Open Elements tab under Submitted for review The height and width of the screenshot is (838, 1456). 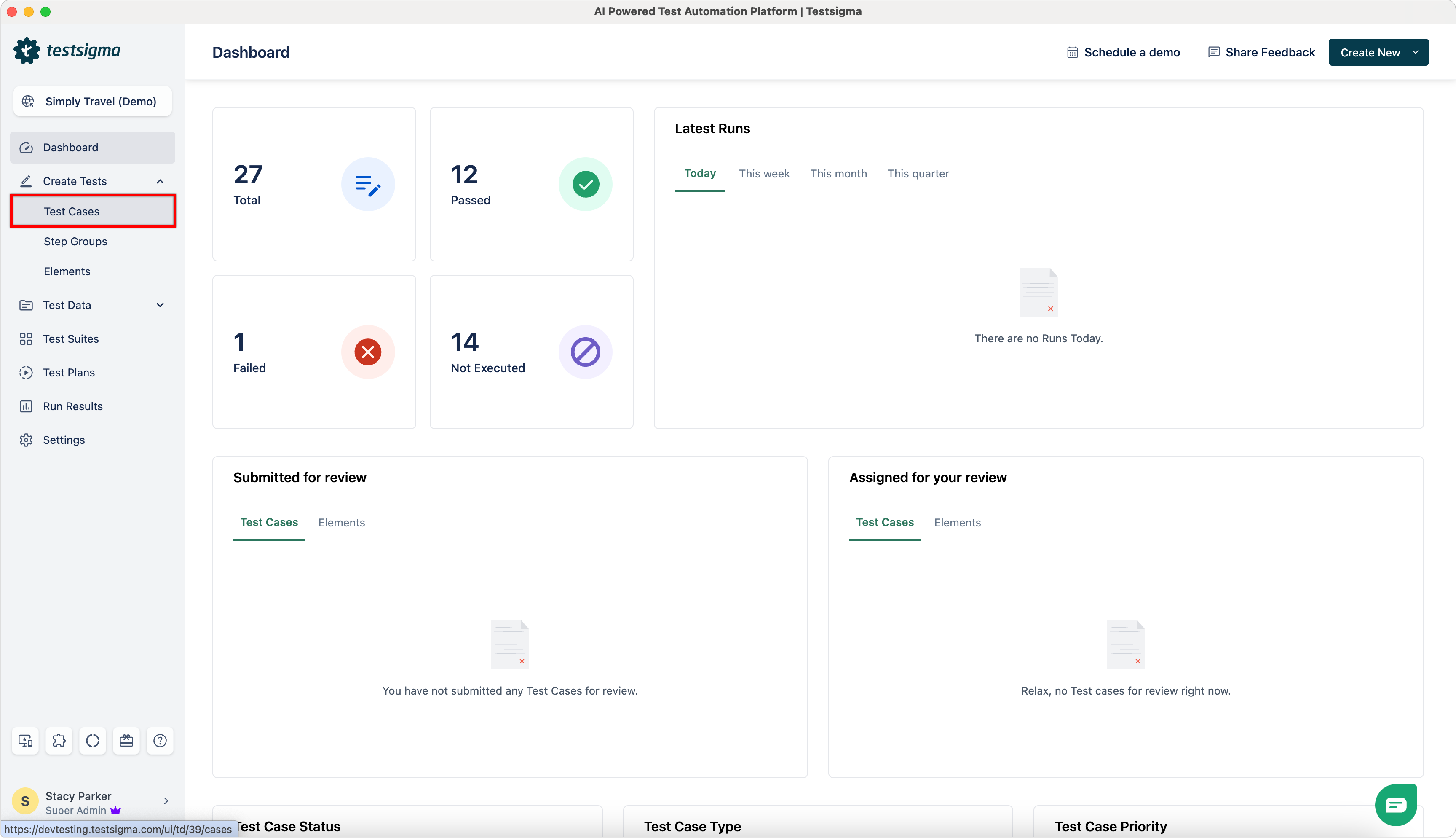pos(342,523)
